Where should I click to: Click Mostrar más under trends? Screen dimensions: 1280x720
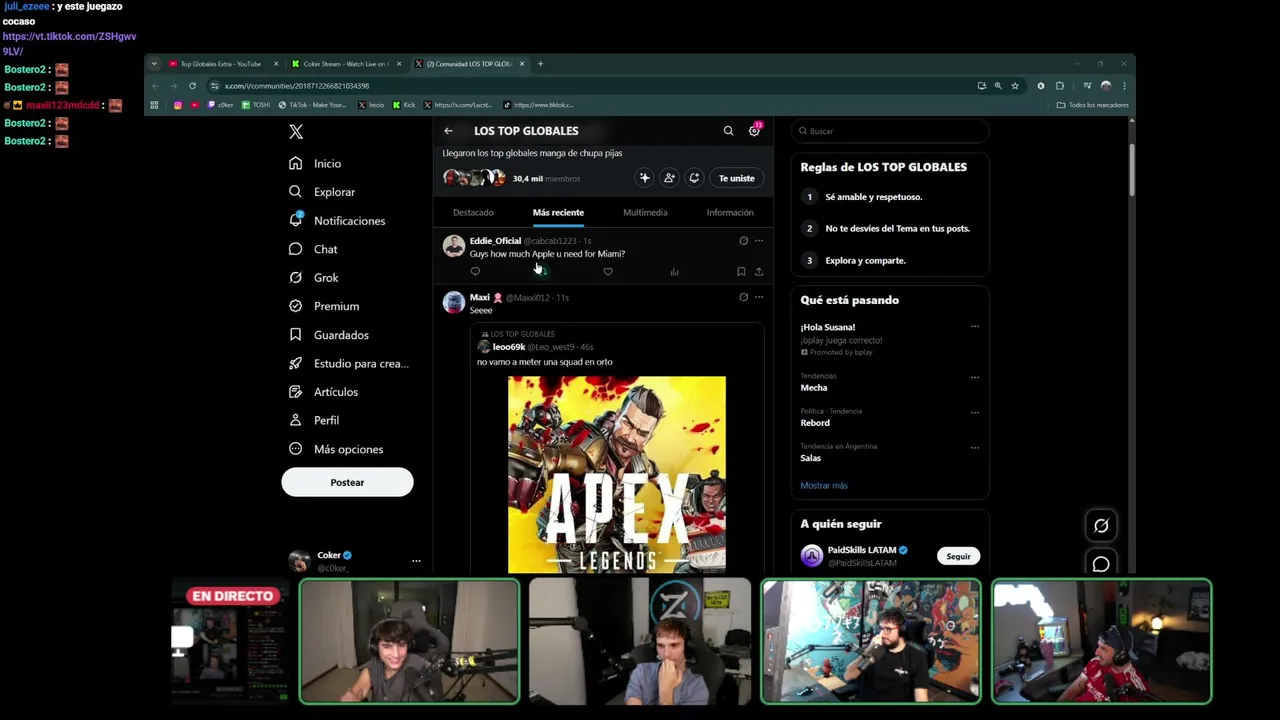(x=824, y=485)
